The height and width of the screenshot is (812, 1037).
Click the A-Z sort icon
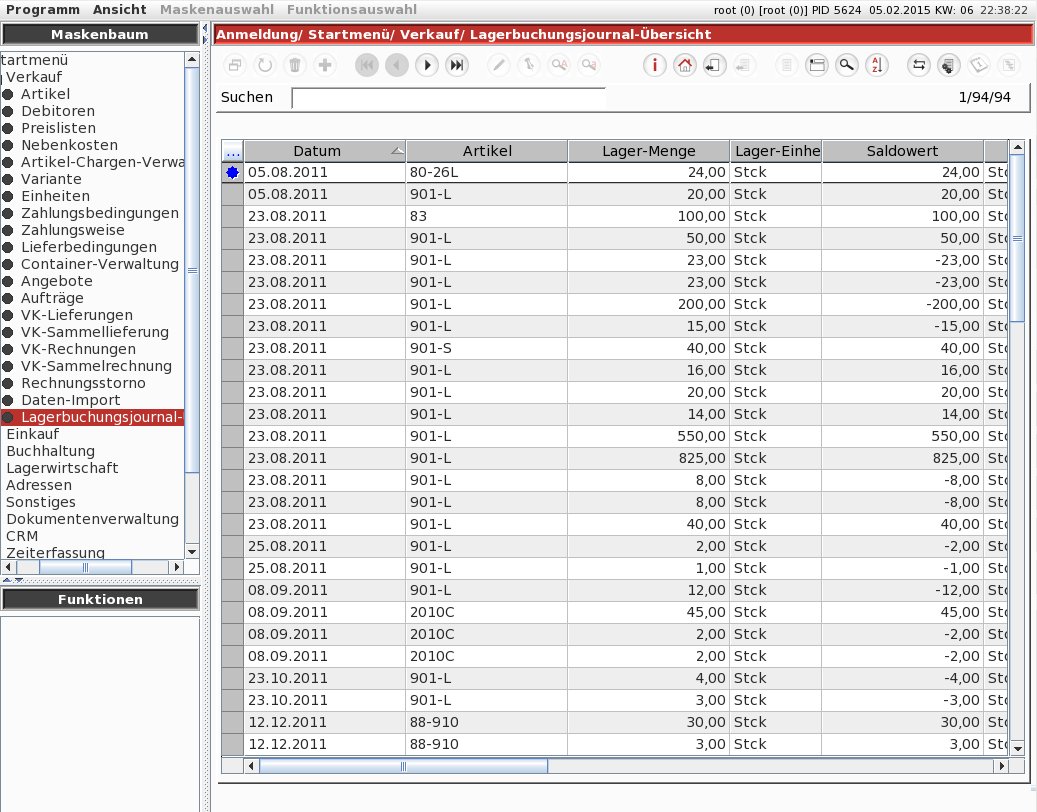[877, 65]
